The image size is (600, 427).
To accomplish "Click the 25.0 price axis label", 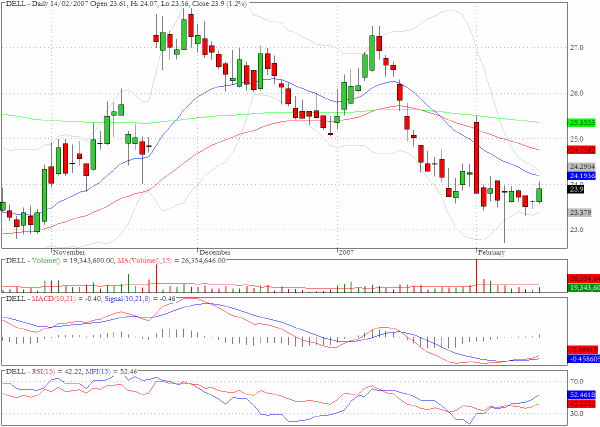I will coord(577,139).
